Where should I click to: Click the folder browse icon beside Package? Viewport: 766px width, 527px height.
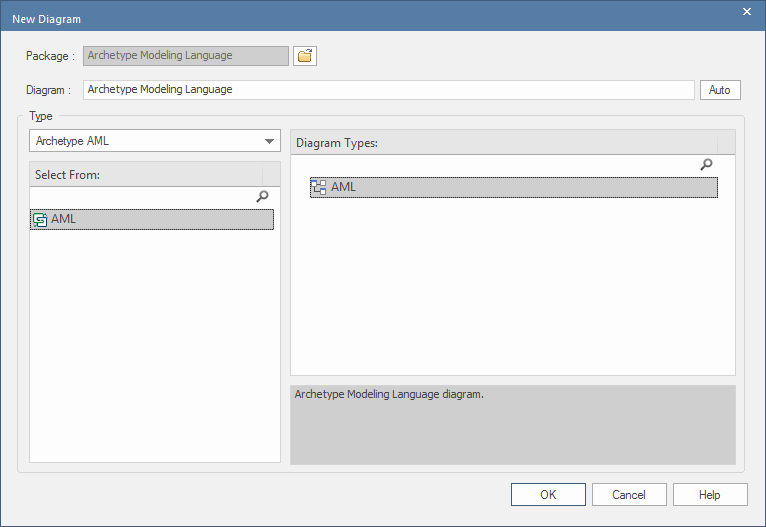tap(305, 56)
